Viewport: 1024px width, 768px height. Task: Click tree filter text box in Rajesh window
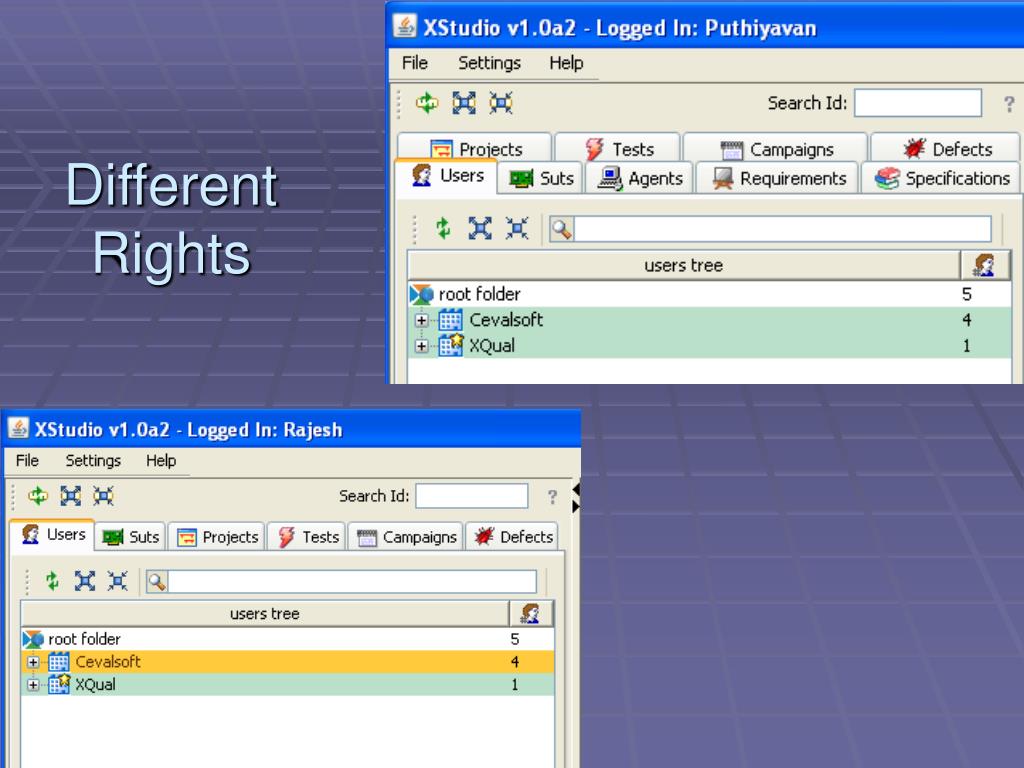[352, 581]
